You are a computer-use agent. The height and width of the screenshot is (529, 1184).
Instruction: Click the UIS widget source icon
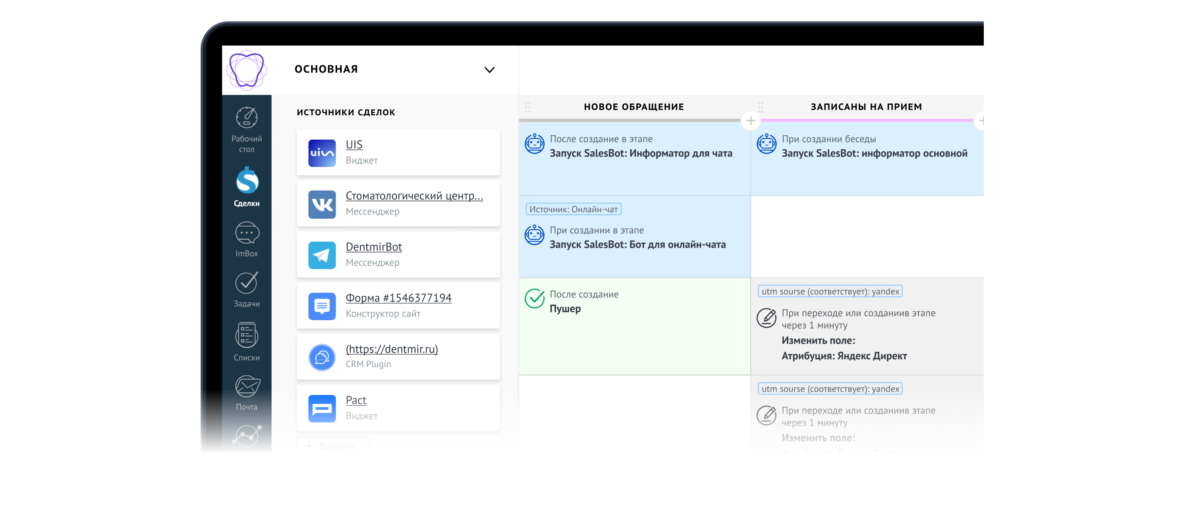tap(322, 153)
